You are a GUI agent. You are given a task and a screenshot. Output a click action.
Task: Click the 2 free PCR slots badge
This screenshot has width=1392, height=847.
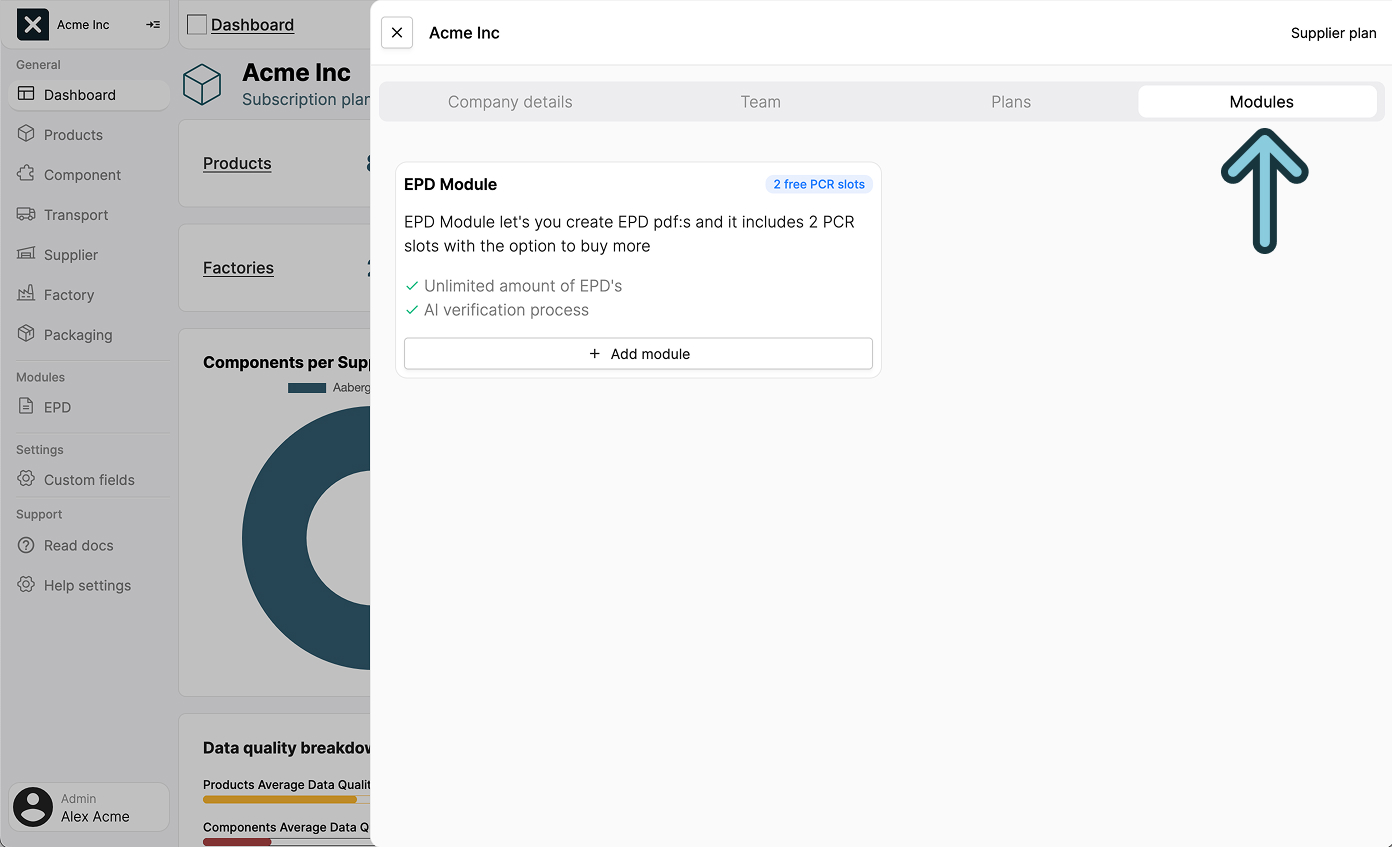tap(819, 184)
